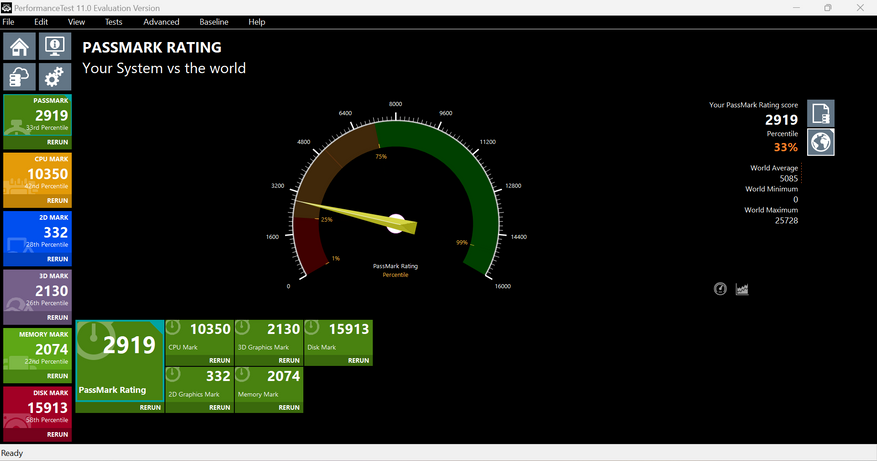Viewport: 877px width, 461px height.
Task: Click the gauge icon on 2D Graphics Mark tile
Action: pyautogui.click(x=173, y=374)
